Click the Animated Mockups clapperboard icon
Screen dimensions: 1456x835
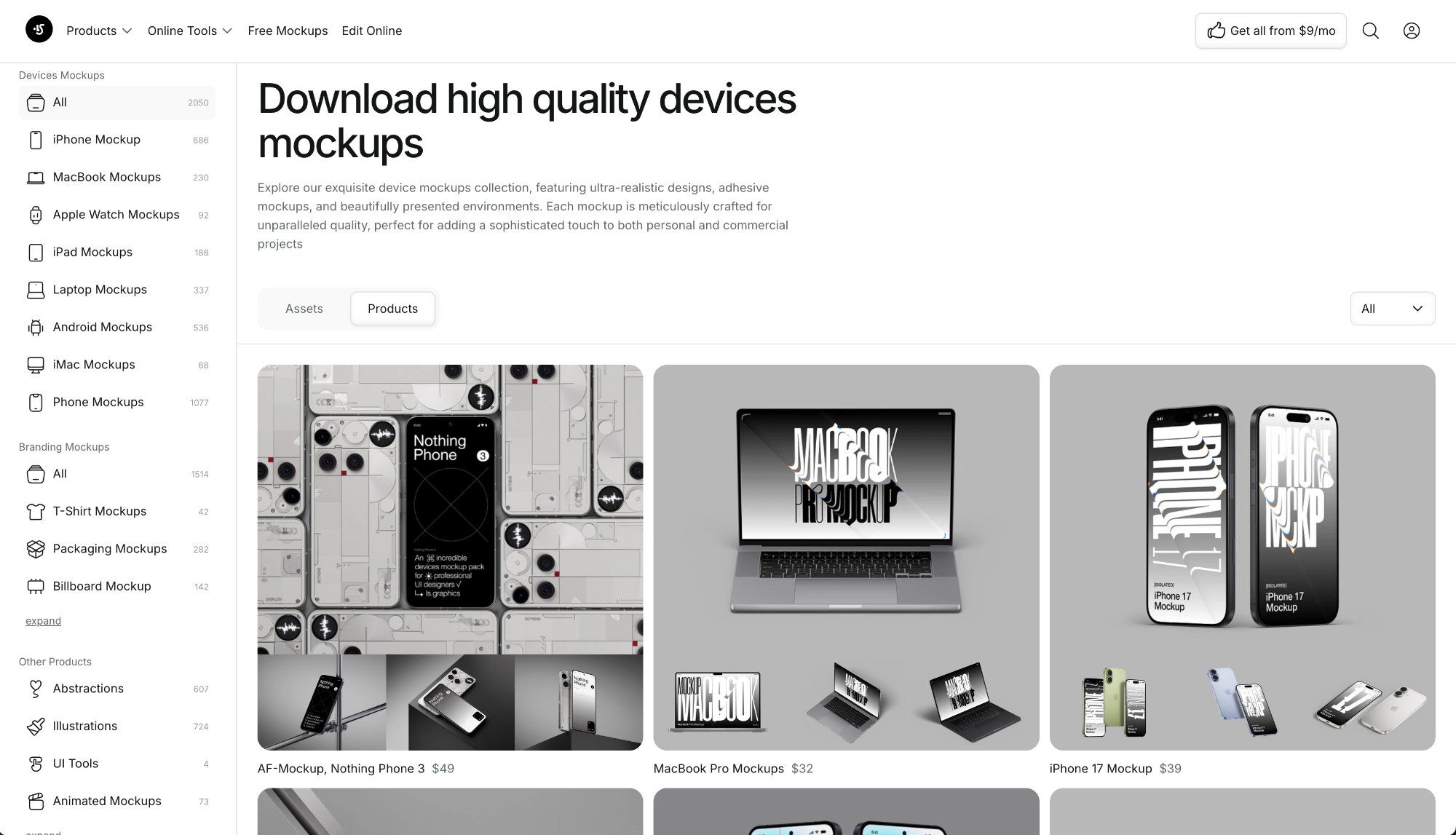(35, 802)
